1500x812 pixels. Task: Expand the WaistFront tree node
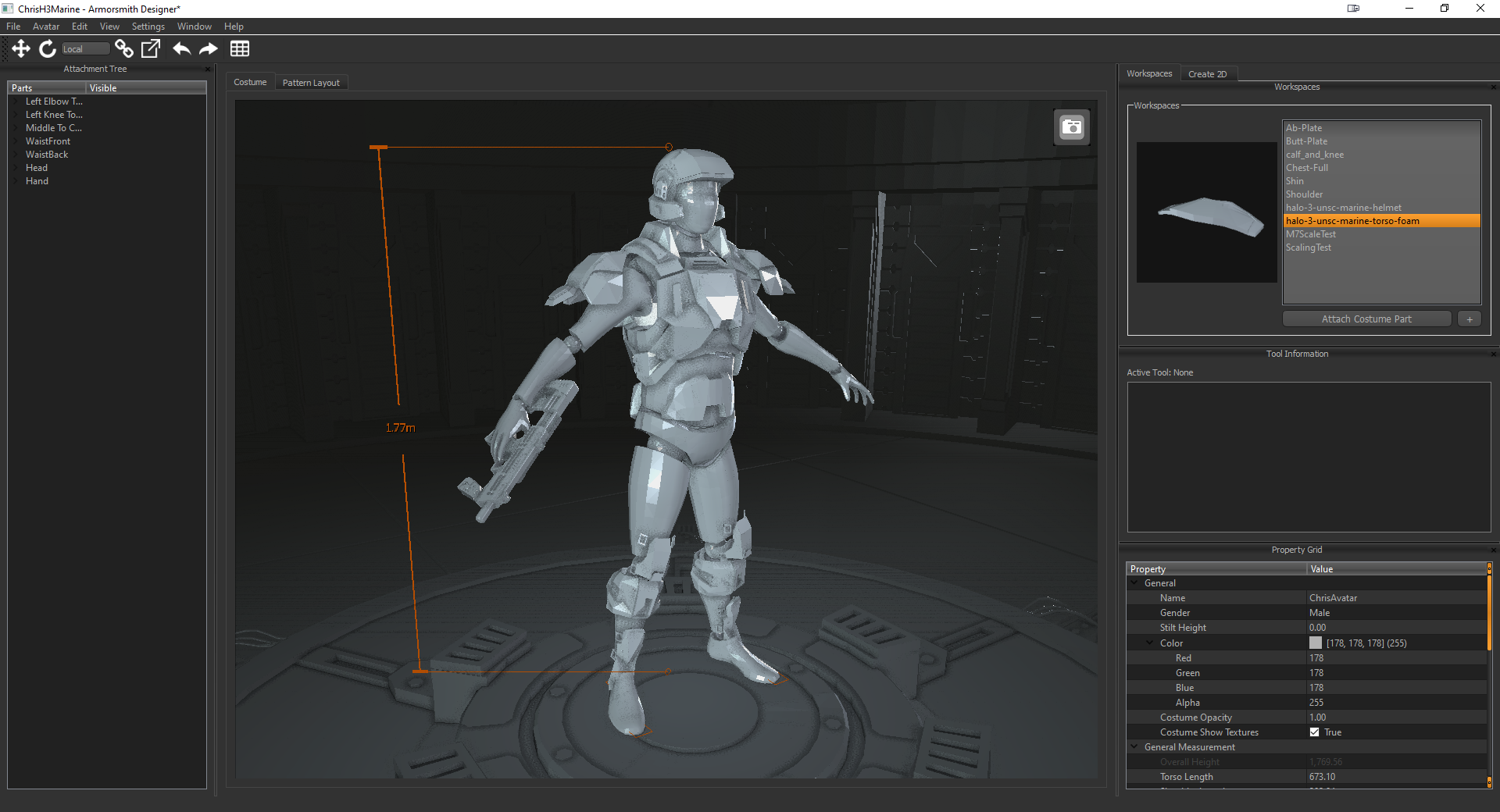coord(16,141)
